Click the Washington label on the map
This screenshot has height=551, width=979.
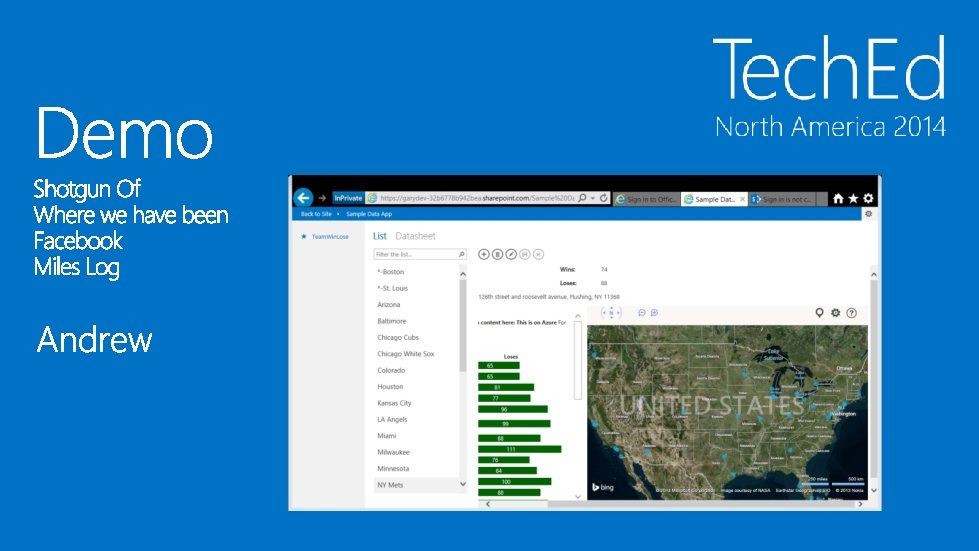click(844, 414)
